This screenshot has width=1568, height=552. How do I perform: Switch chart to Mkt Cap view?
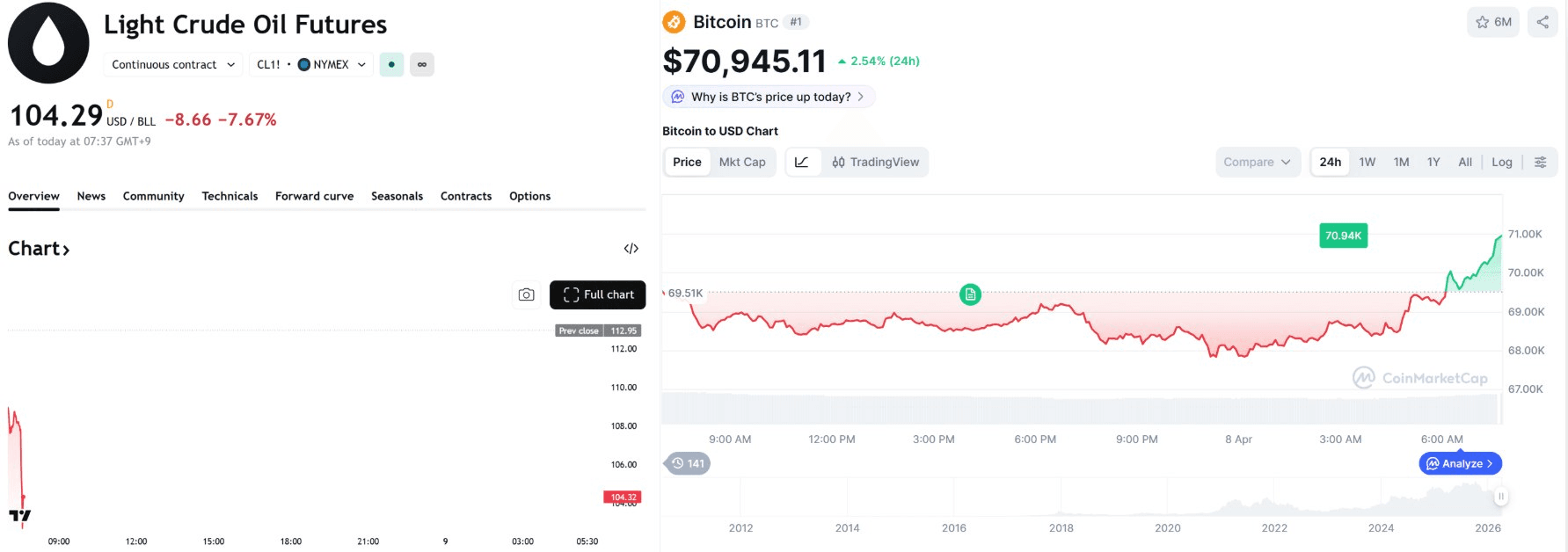pyautogui.click(x=741, y=162)
